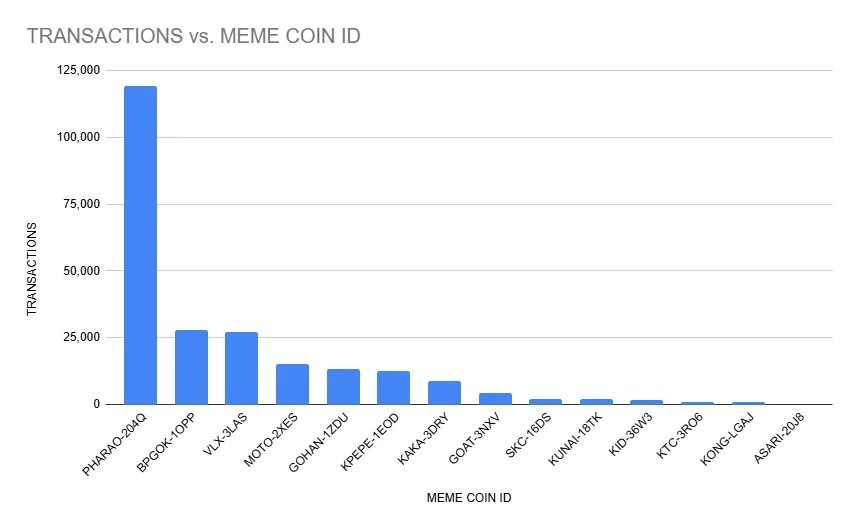The width and height of the screenshot is (857, 531).
Task: Click the MEME COIN ID axis title
Action: click(x=469, y=498)
